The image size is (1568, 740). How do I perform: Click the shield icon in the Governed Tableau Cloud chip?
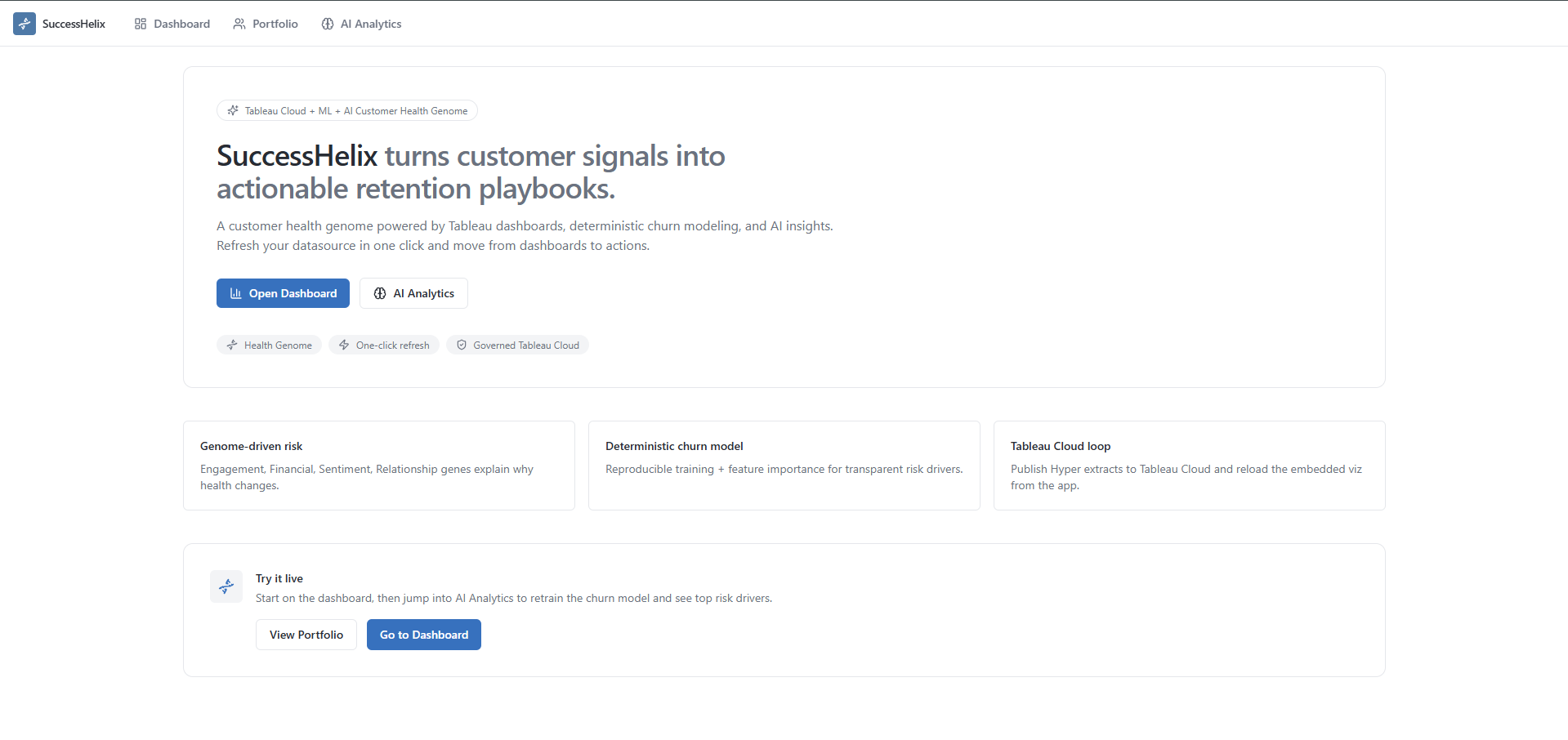462,345
